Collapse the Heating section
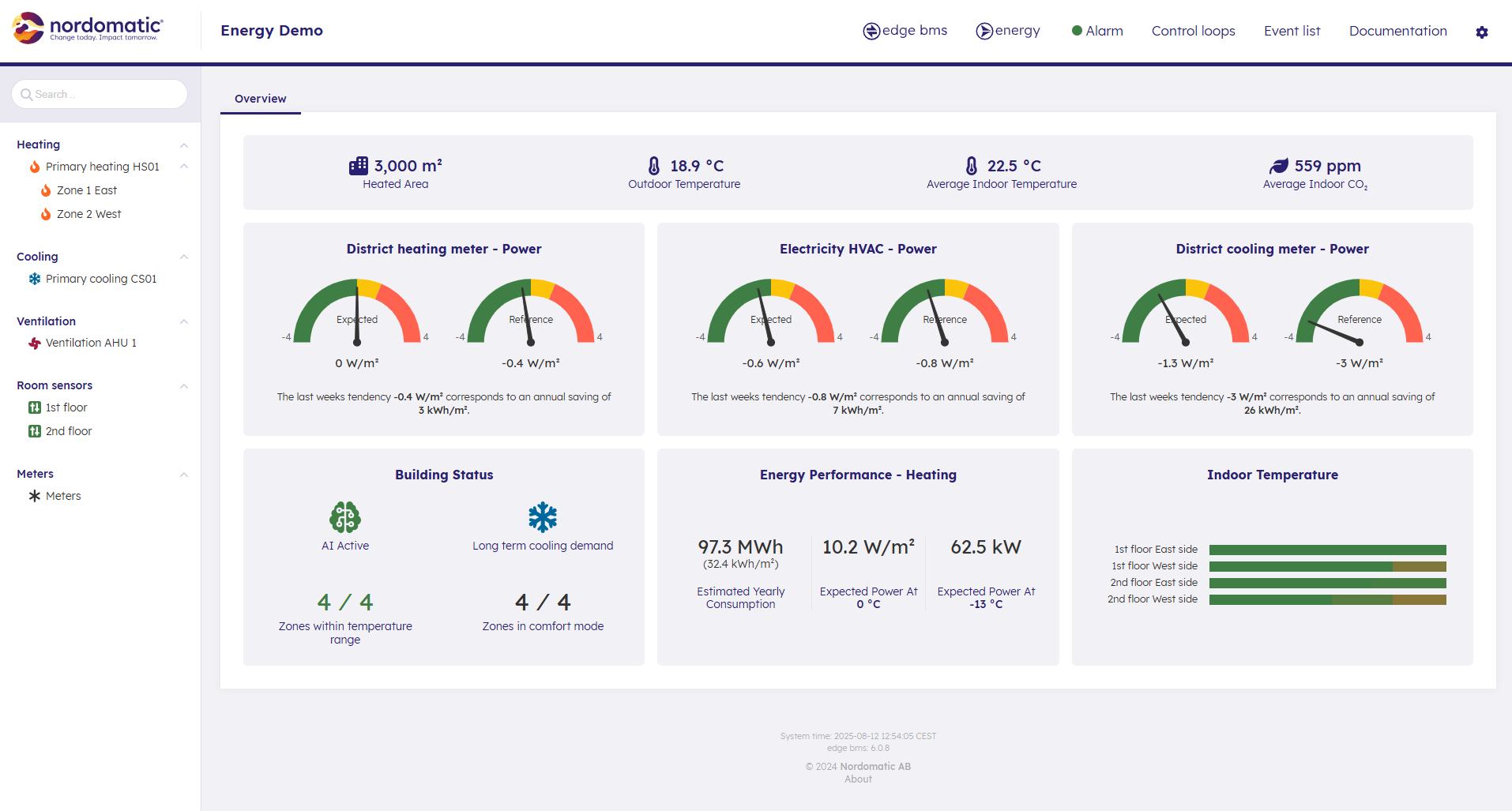Image resolution: width=1512 pixels, height=811 pixels. (184, 145)
